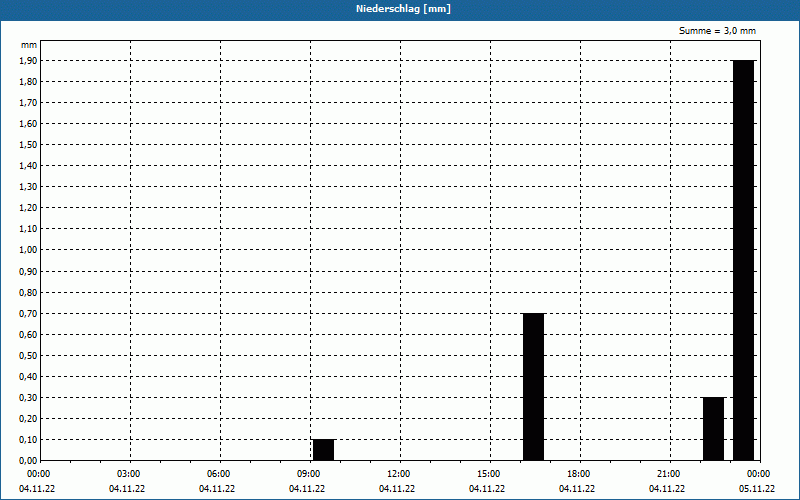
Task: Click the 18:00 axis tick label
Action: click(579, 474)
